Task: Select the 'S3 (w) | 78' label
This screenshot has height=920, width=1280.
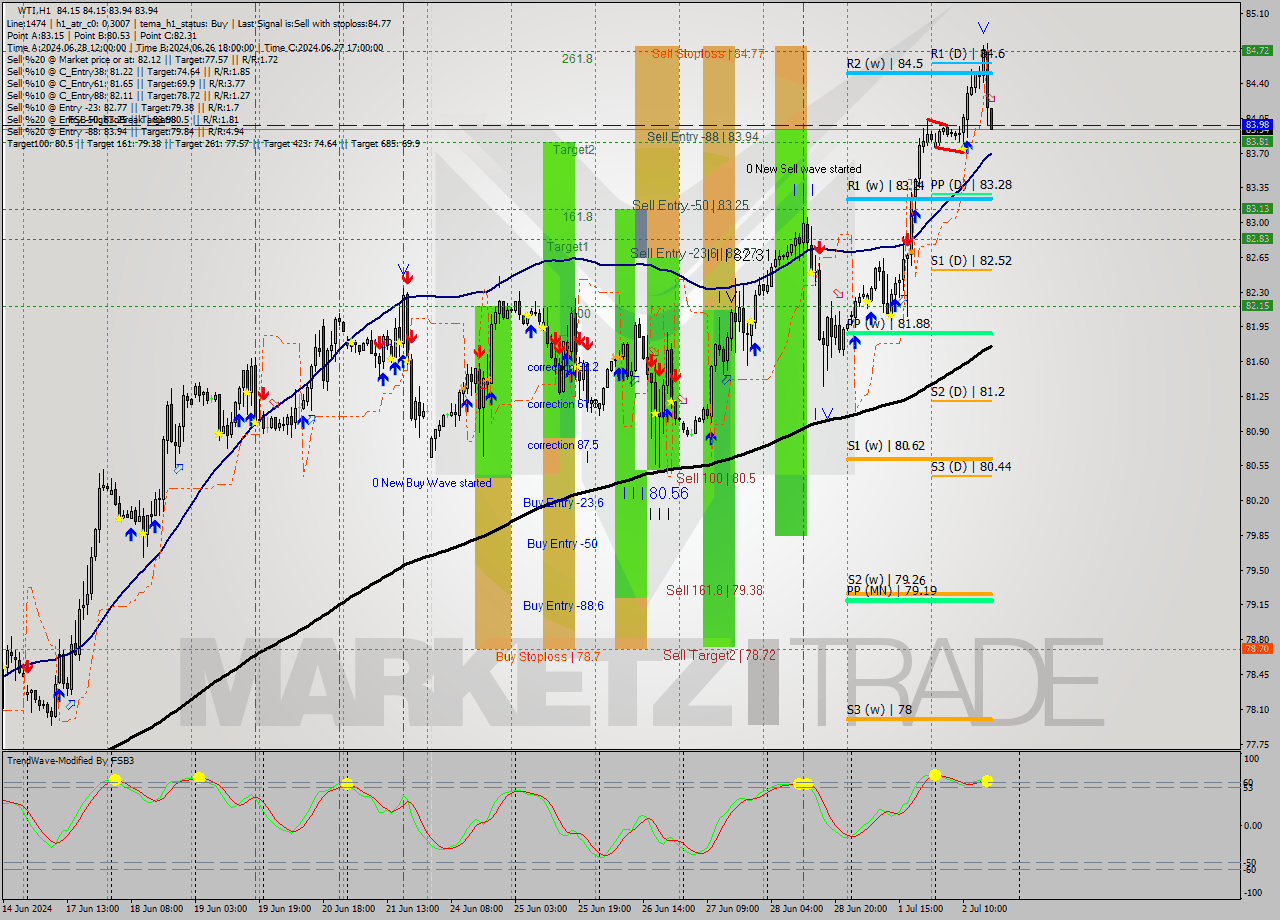Action: pos(878,709)
